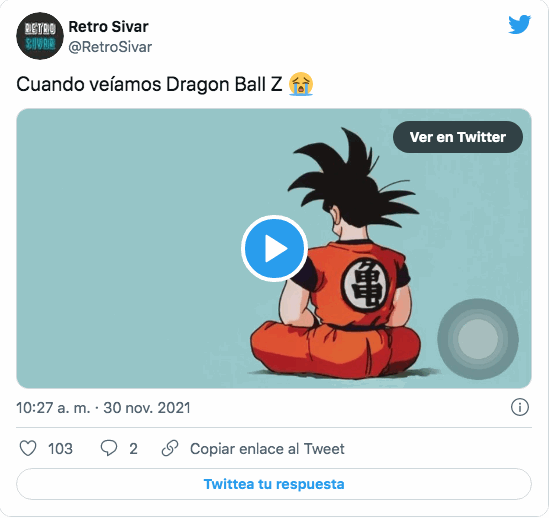The width and height of the screenshot is (549, 518).
Task: Click the Goku video thumbnail image
Action: [274, 248]
